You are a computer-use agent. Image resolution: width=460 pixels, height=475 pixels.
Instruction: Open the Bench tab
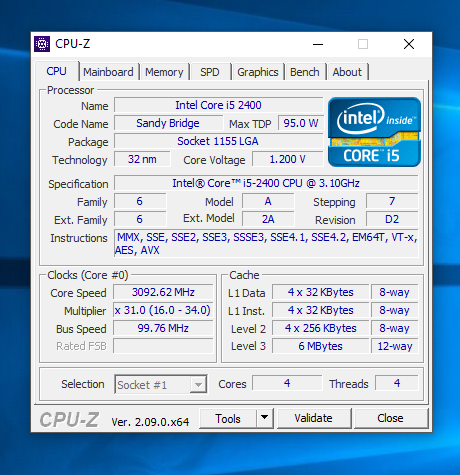click(x=305, y=72)
